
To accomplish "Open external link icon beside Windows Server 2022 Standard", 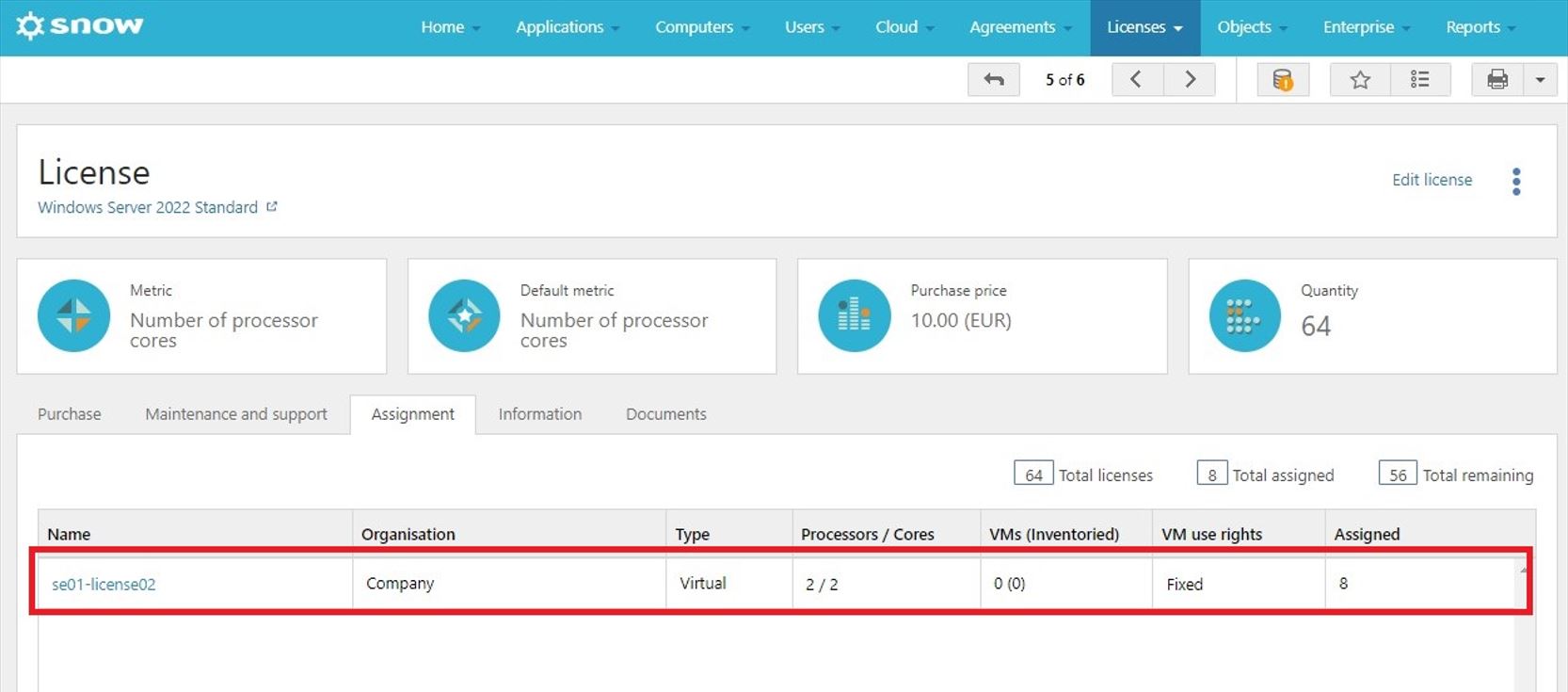I will click(272, 206).
